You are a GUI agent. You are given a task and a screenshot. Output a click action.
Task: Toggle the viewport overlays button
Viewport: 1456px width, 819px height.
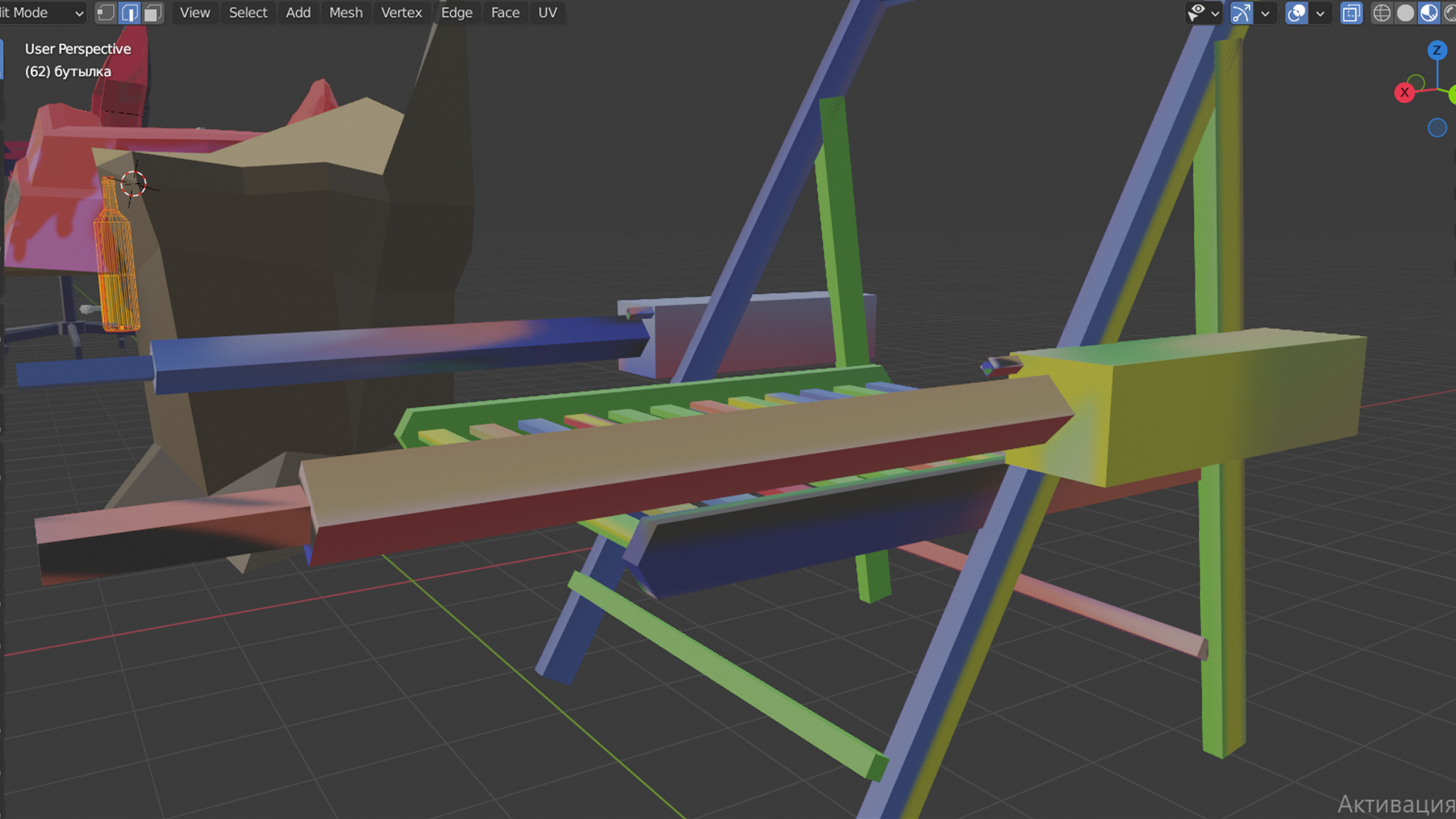(1297, 13)
